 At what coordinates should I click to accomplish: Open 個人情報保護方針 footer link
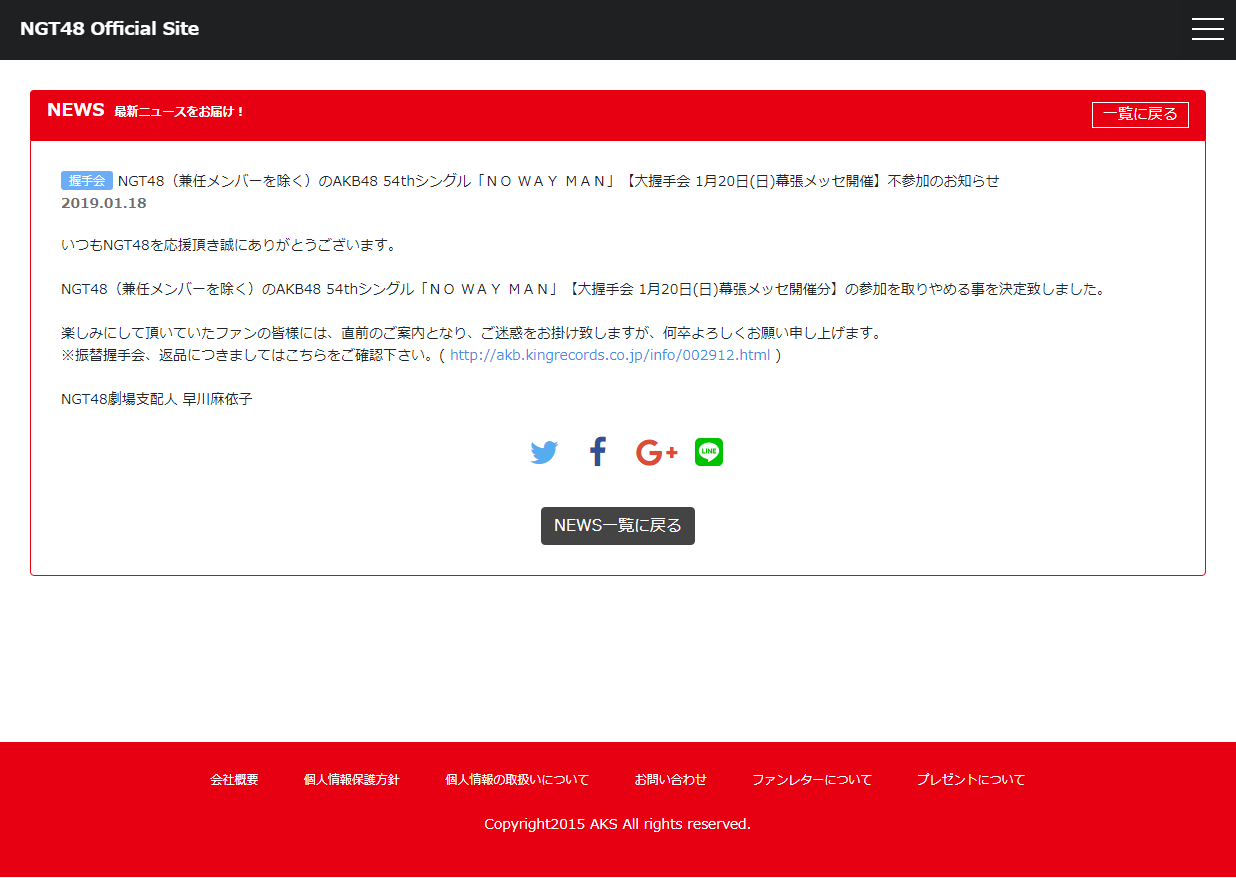point(351,780)
